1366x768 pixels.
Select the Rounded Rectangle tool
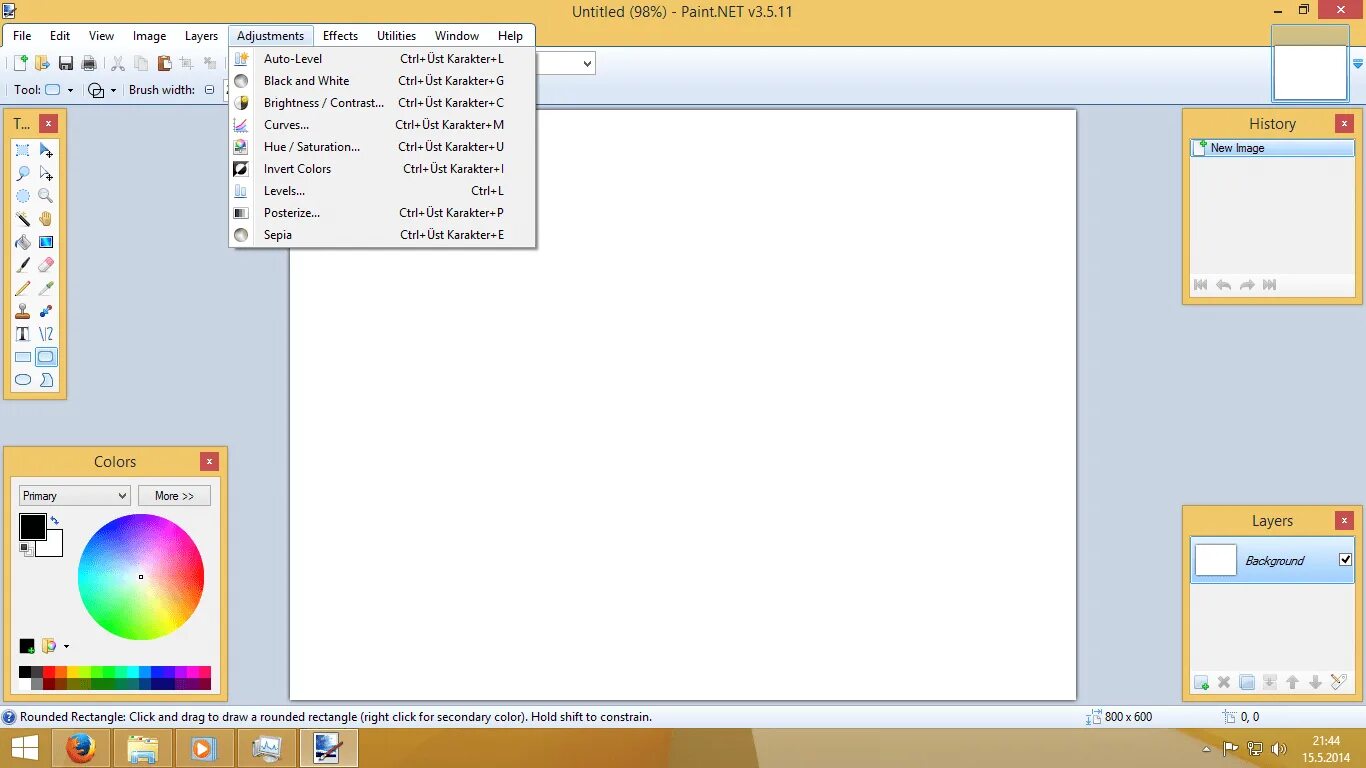click(x=46, y=357)
